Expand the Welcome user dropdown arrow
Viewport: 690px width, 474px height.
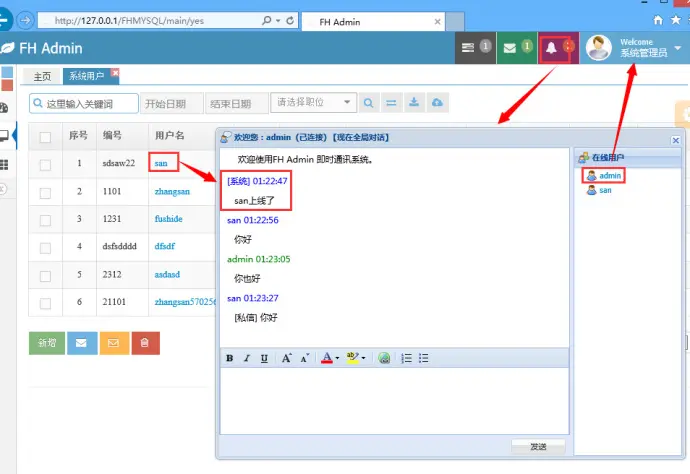tap(678, 48)
